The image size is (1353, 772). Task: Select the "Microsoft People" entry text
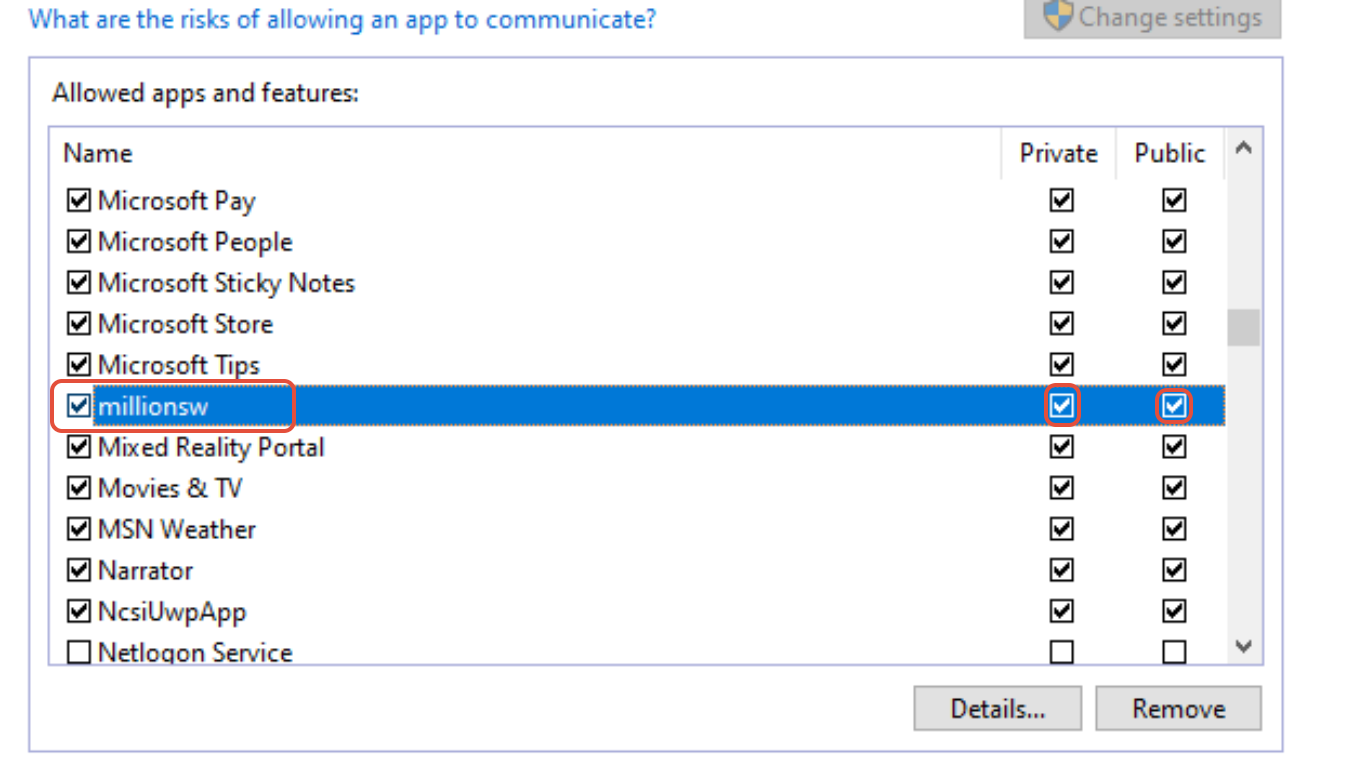(195, 242)
